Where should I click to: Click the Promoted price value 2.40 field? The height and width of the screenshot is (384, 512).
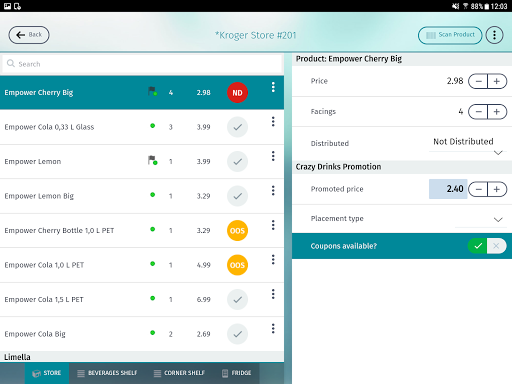(x=448, y=189)
